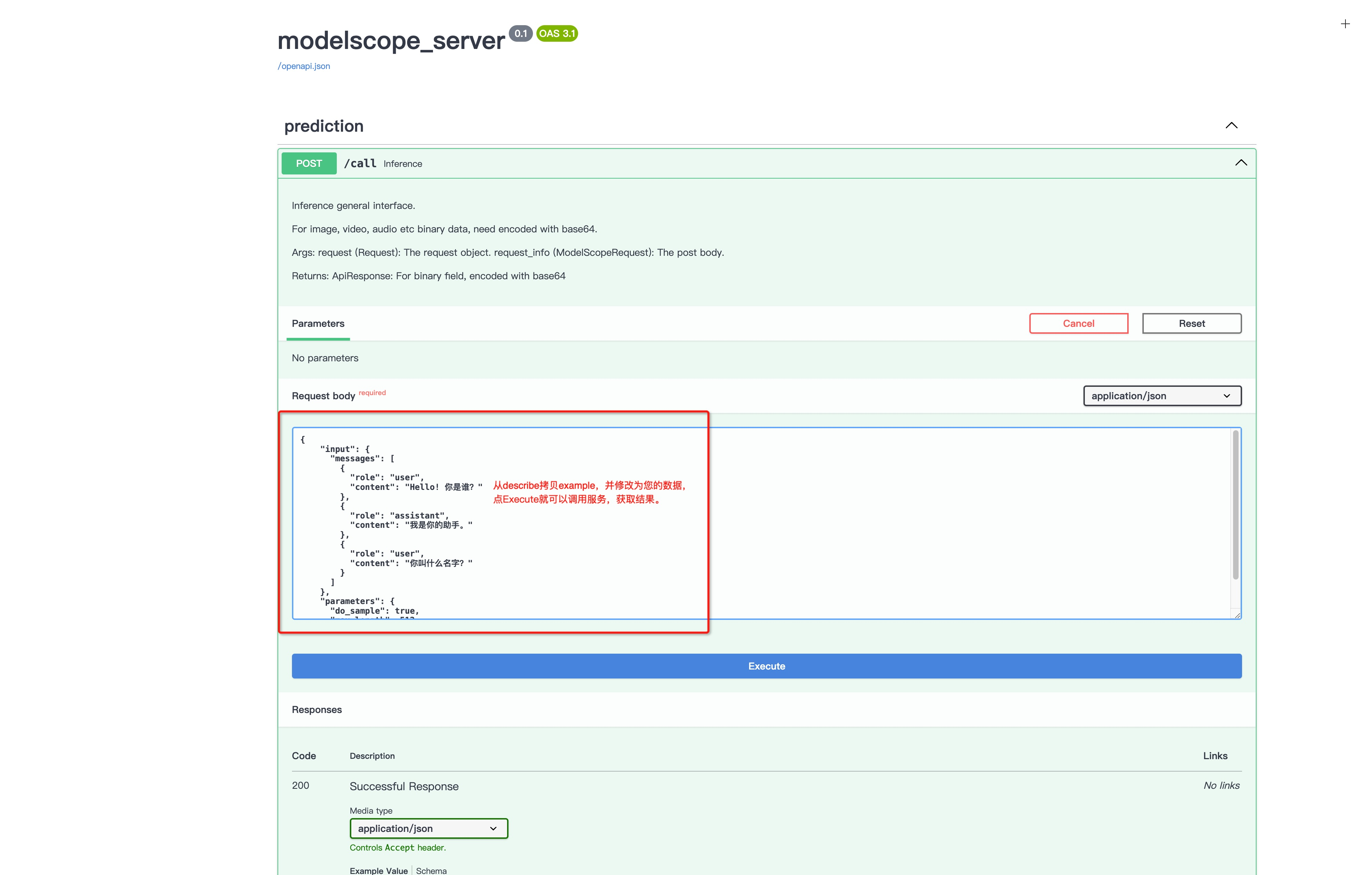Open the request body content type dropdown
Screen dimensions: 1372x875
[1162, 396]
